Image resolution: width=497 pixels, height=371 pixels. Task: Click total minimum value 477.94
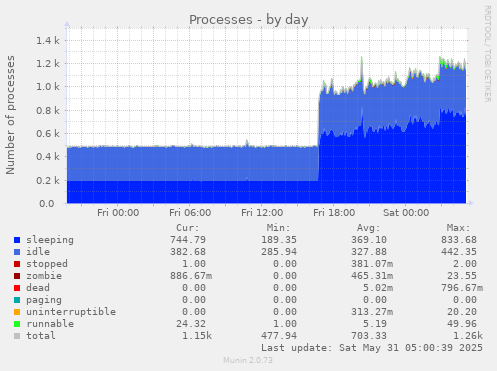pyautogui.click(x=279, y=336)
